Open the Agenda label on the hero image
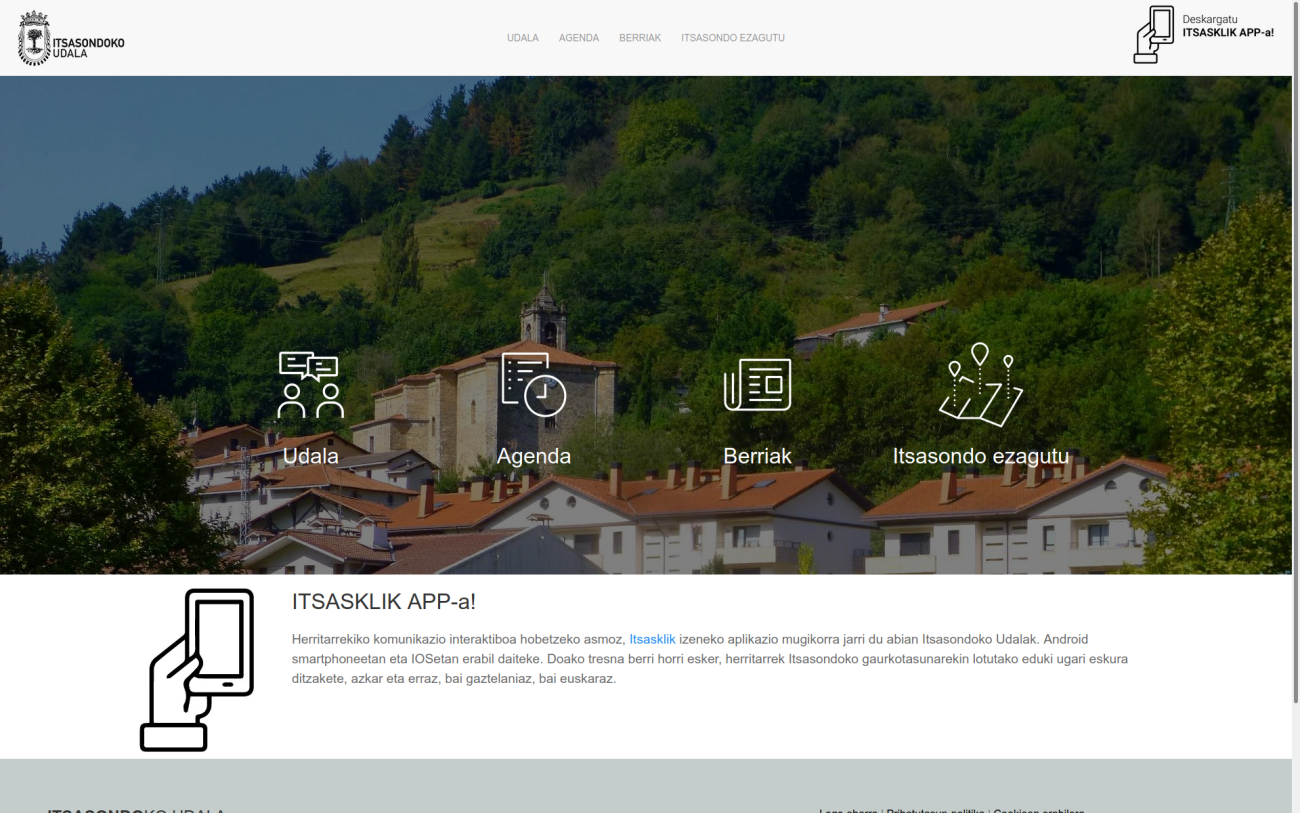1300x813 pixels. [x=533, y=456]
